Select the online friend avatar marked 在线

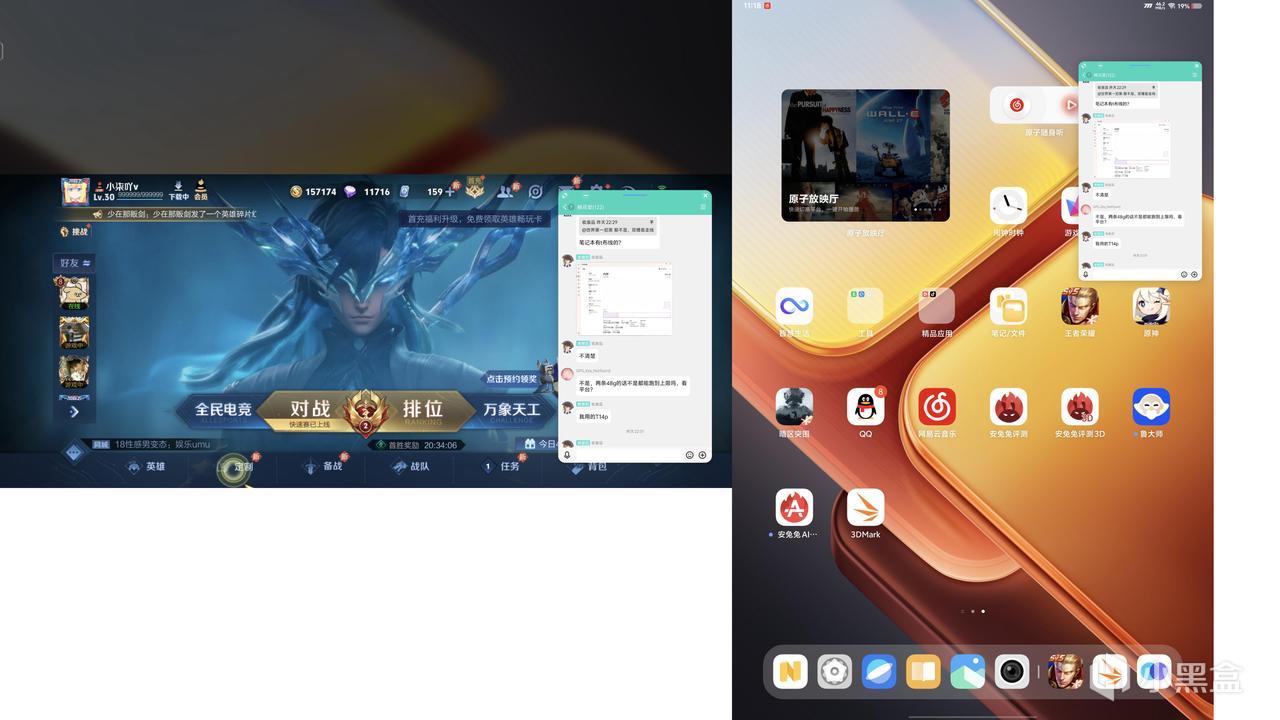coord(73,293)
